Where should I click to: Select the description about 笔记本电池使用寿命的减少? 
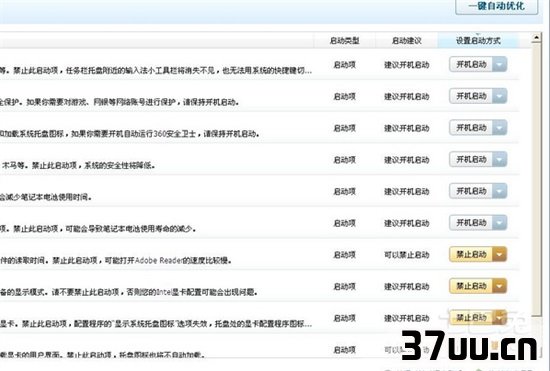click(98, 229)
